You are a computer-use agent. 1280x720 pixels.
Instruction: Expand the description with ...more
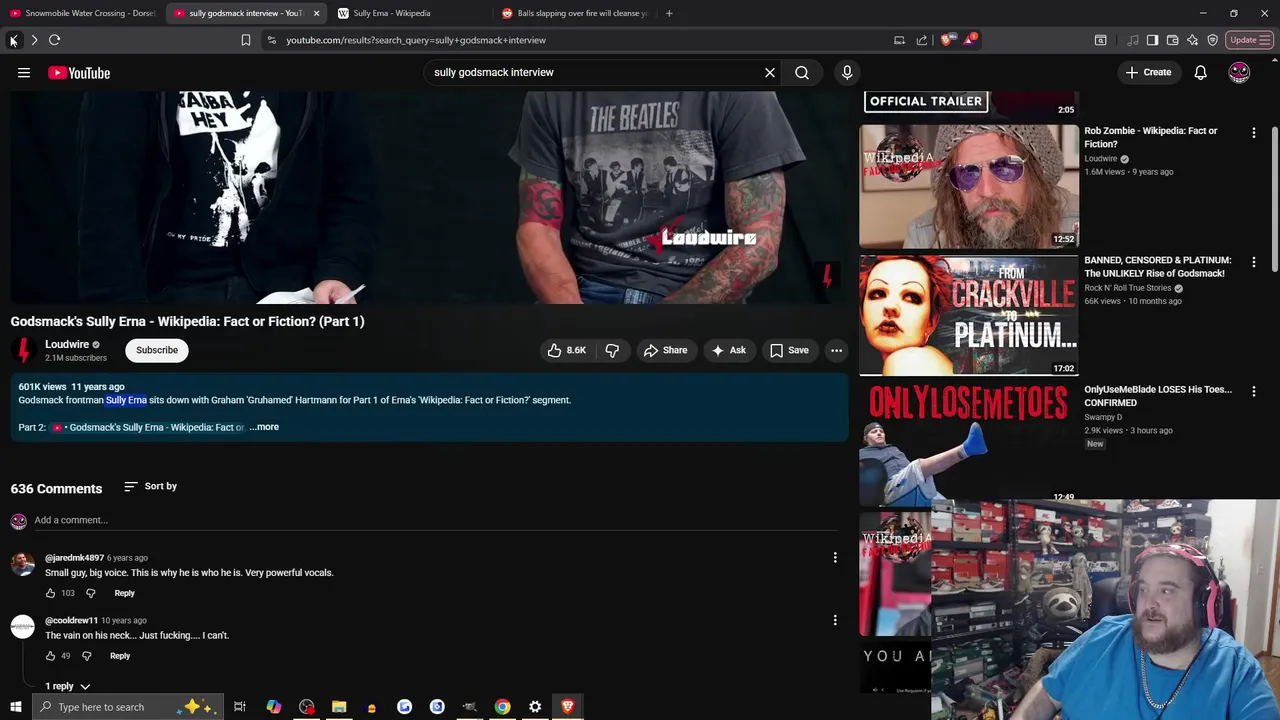[264, 427]
